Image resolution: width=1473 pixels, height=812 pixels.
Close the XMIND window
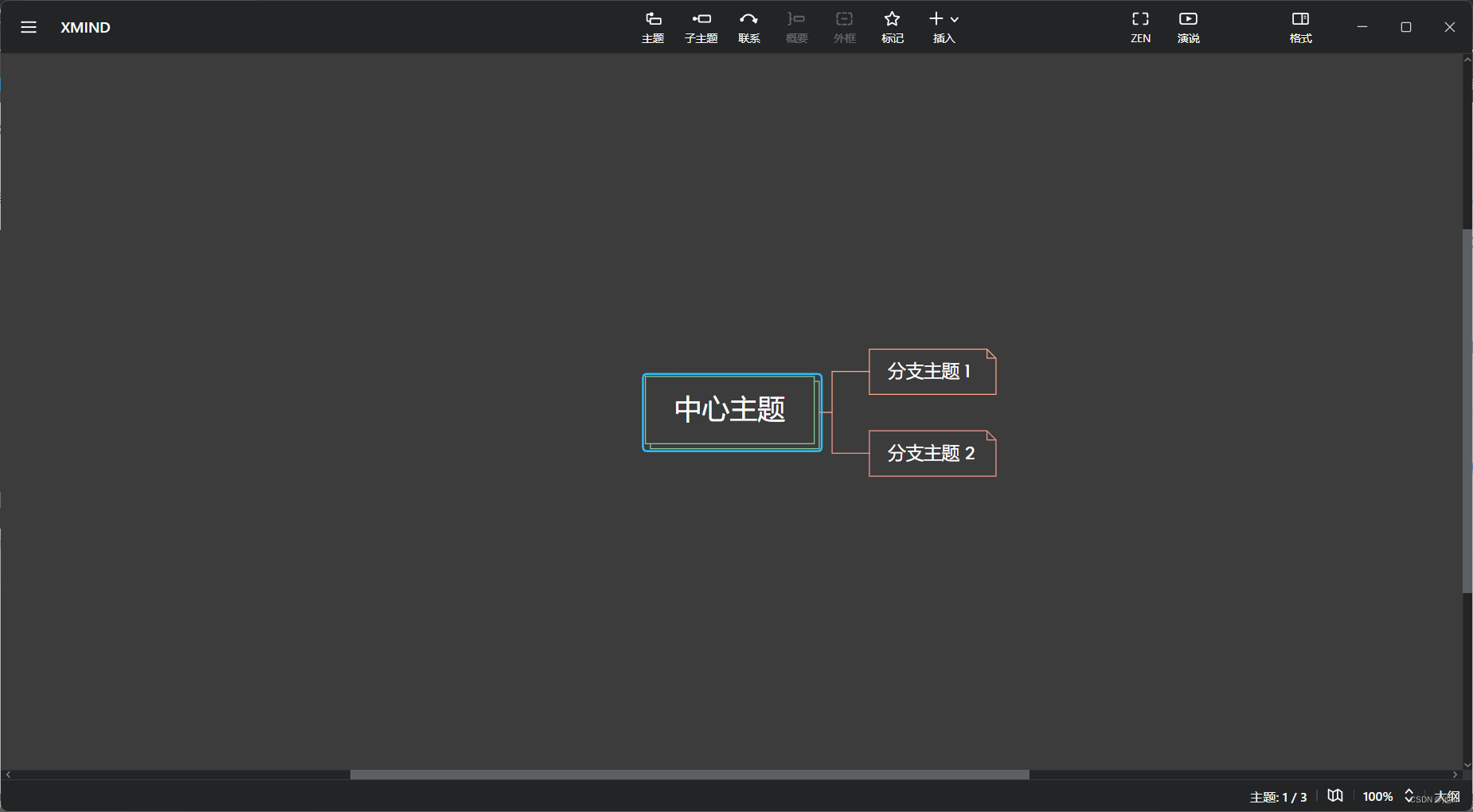point(1450,27)
